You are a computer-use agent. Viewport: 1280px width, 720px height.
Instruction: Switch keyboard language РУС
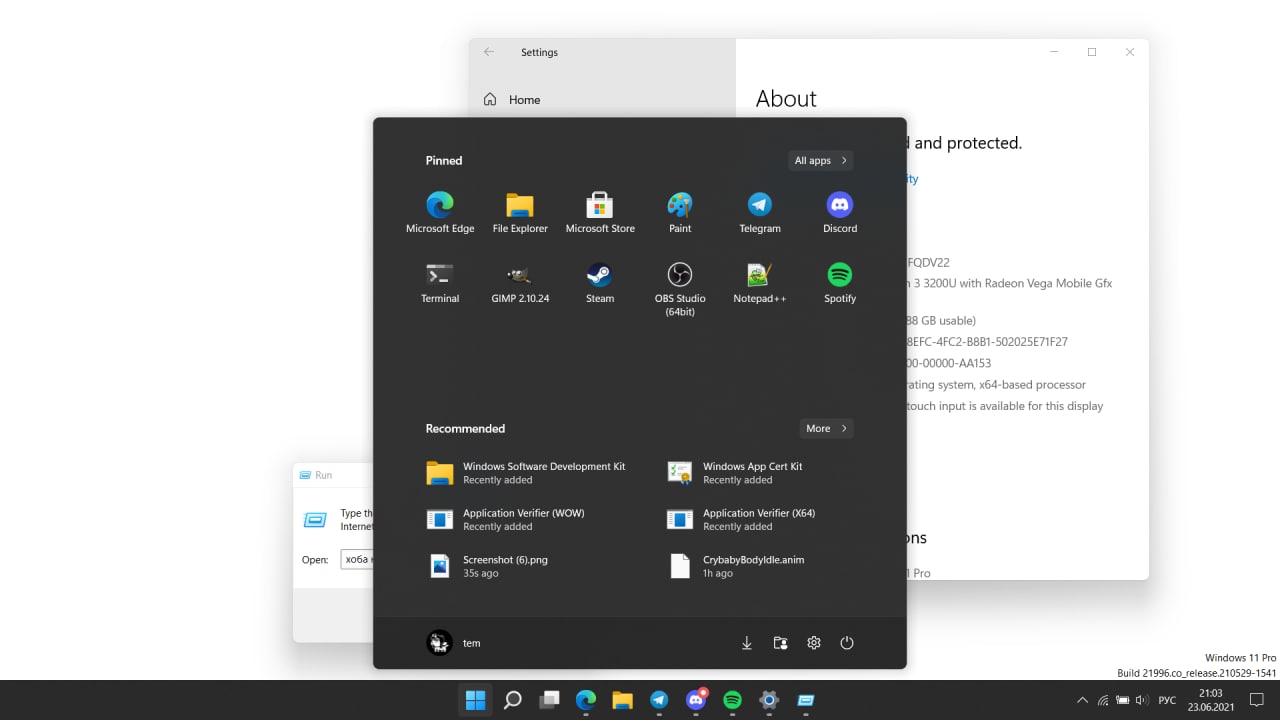coord(1167,701)
